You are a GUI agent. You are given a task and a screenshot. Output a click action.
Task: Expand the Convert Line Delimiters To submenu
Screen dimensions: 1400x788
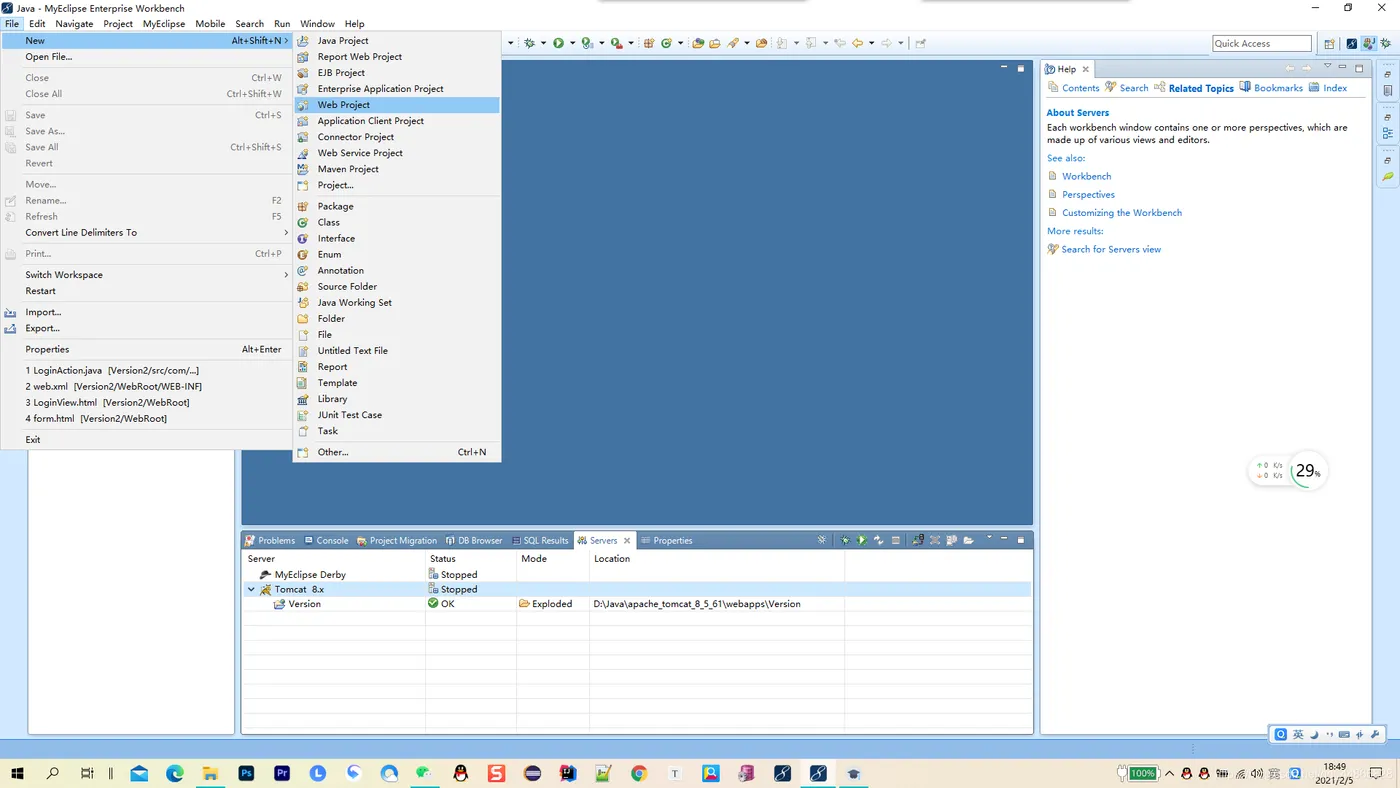pyautogui.click(x=147, y=233)
